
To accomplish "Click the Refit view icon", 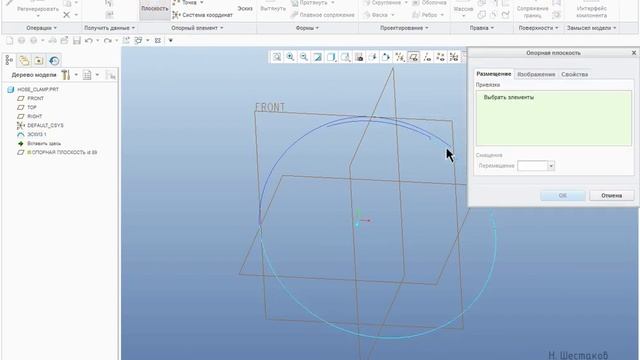I will point(277,57).
